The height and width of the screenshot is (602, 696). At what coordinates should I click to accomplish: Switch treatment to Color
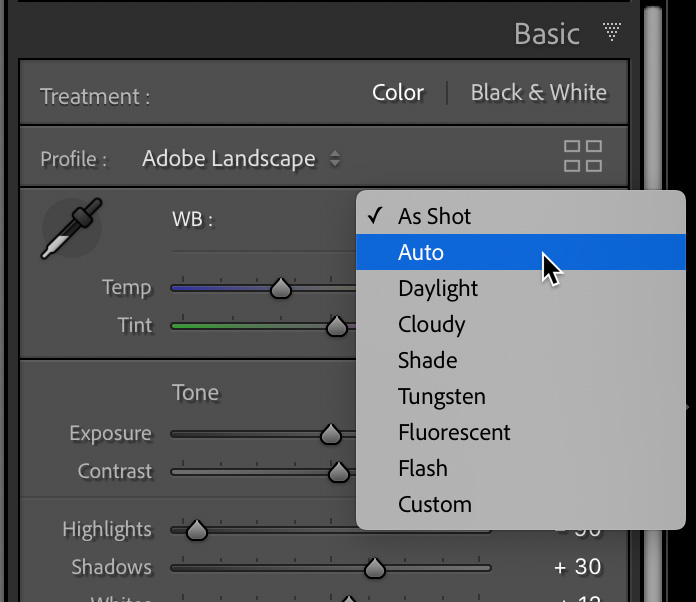click(x=398, y=93)
